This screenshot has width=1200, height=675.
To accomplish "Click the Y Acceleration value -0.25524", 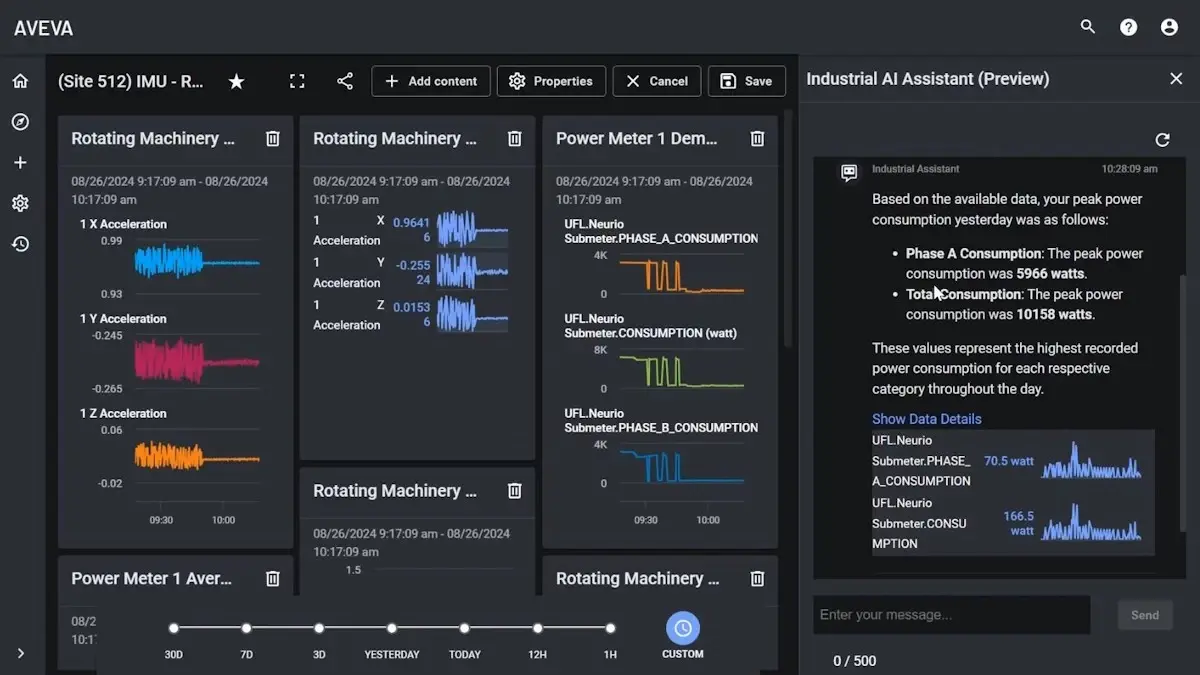I will (411, 272).
